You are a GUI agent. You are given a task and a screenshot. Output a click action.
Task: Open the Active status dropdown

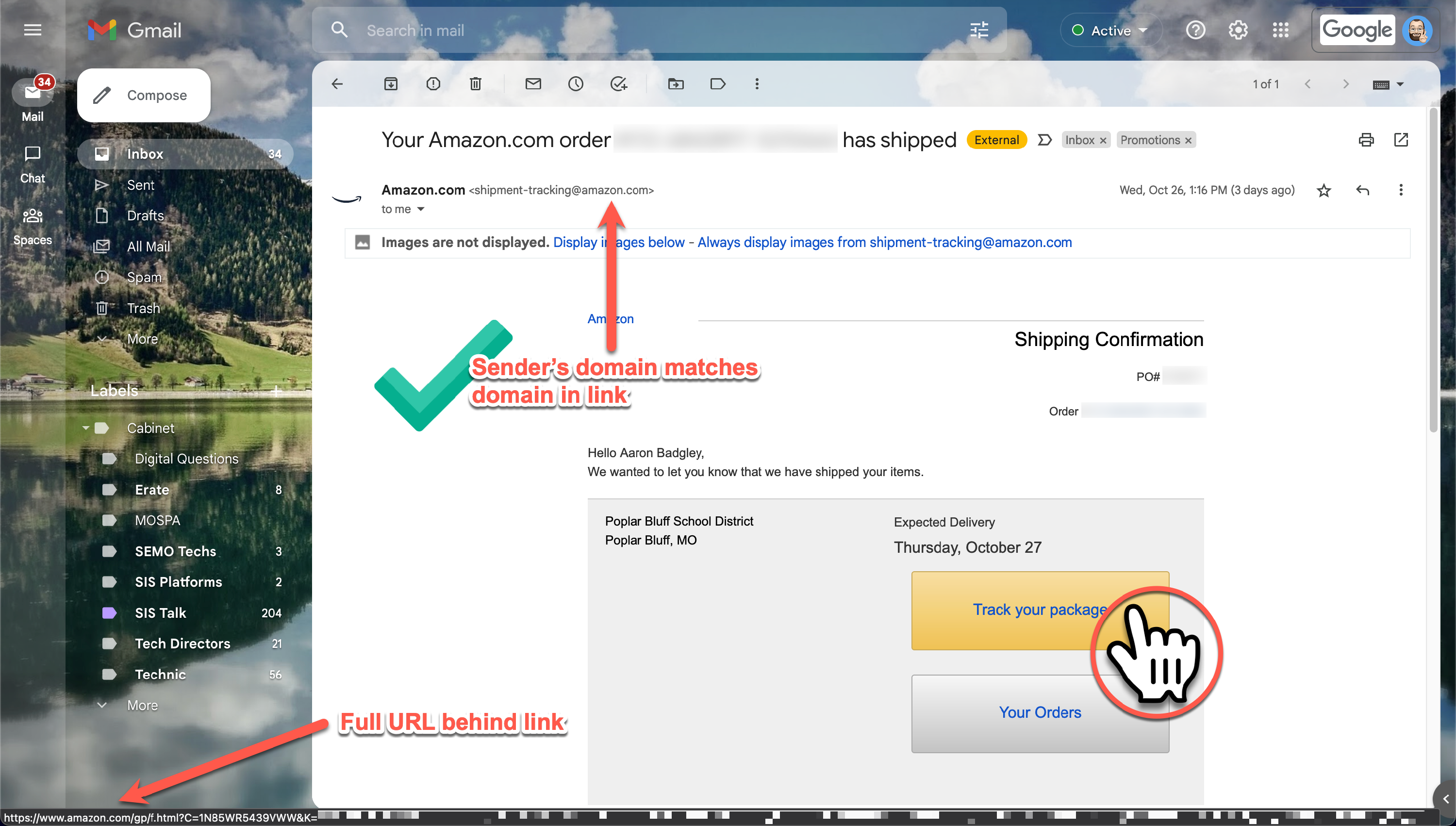pyautogui.click(x=1110, y=31)
